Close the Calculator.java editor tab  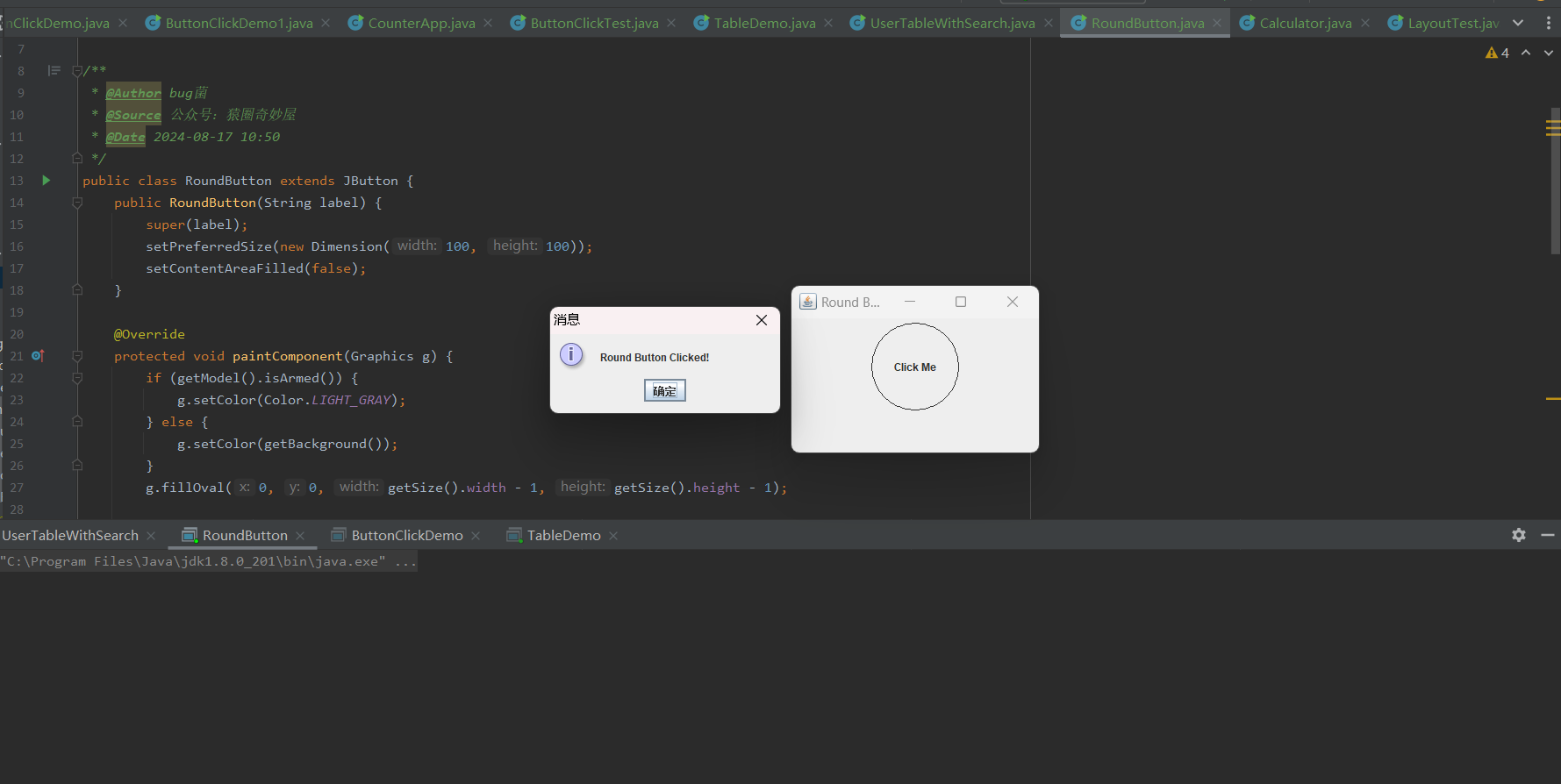point(1365,23)
